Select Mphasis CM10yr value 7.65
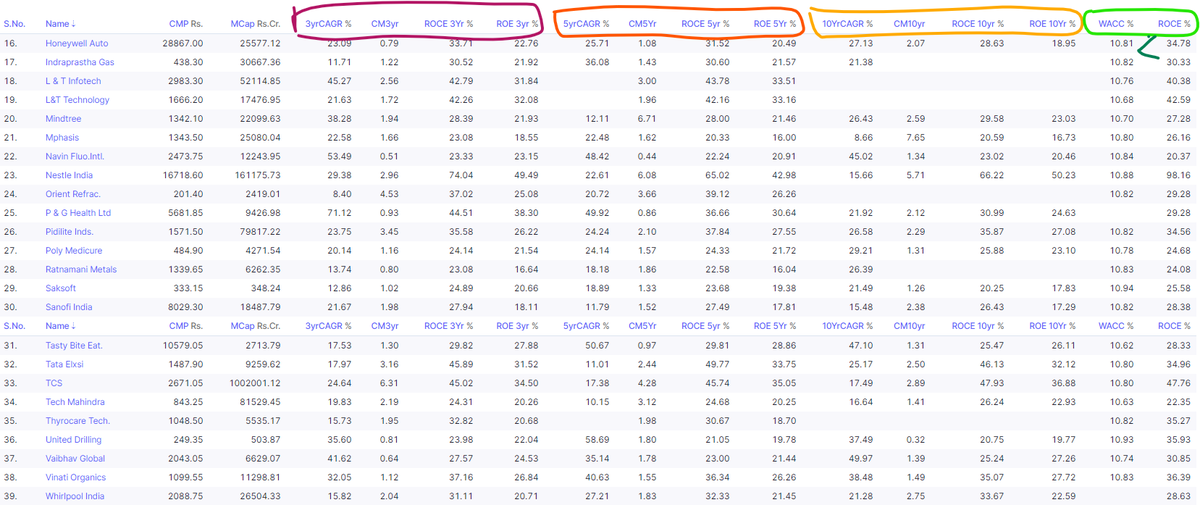This screenshot has height=505, width=1200. [916, 138]
